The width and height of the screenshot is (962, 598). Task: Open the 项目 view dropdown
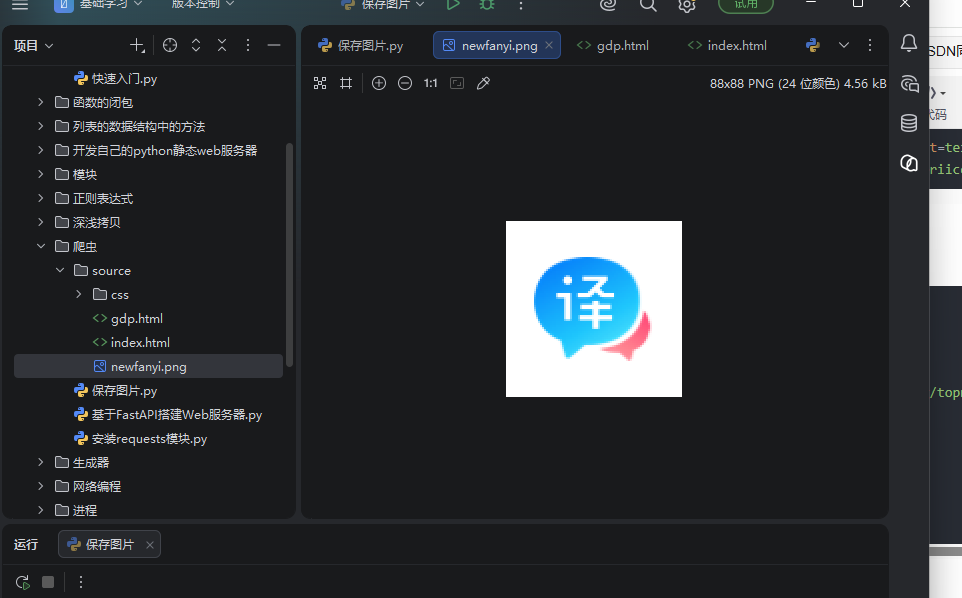(33, 45)
